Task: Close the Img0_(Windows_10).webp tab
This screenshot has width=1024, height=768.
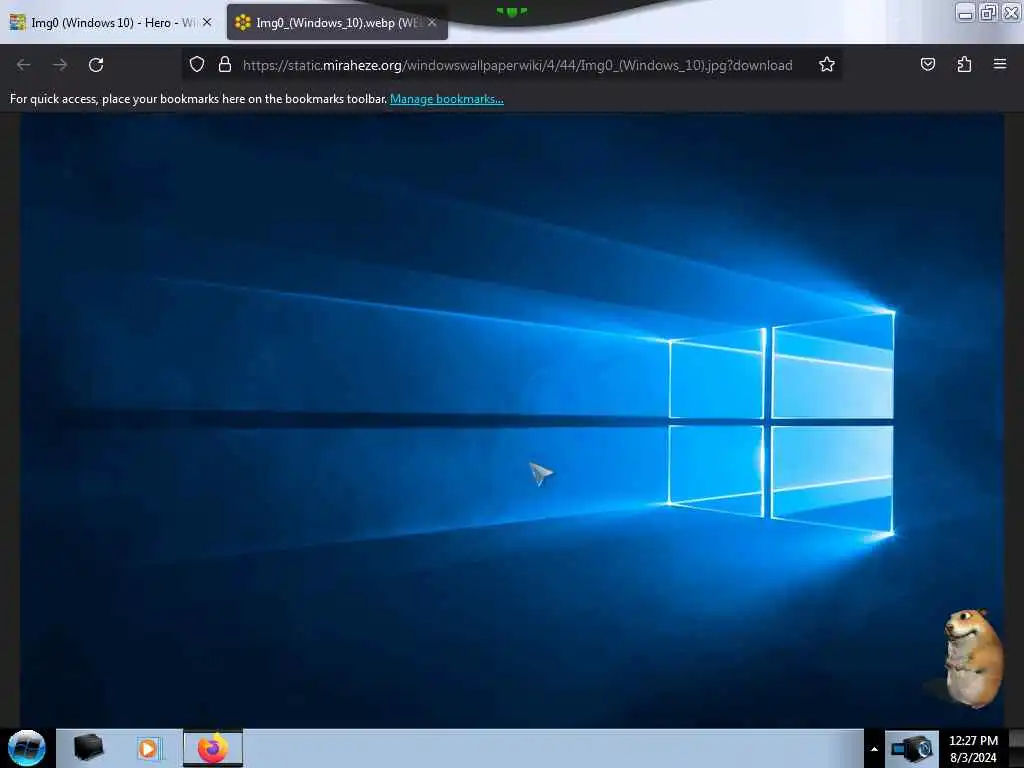Action: (x=432, y=22)
